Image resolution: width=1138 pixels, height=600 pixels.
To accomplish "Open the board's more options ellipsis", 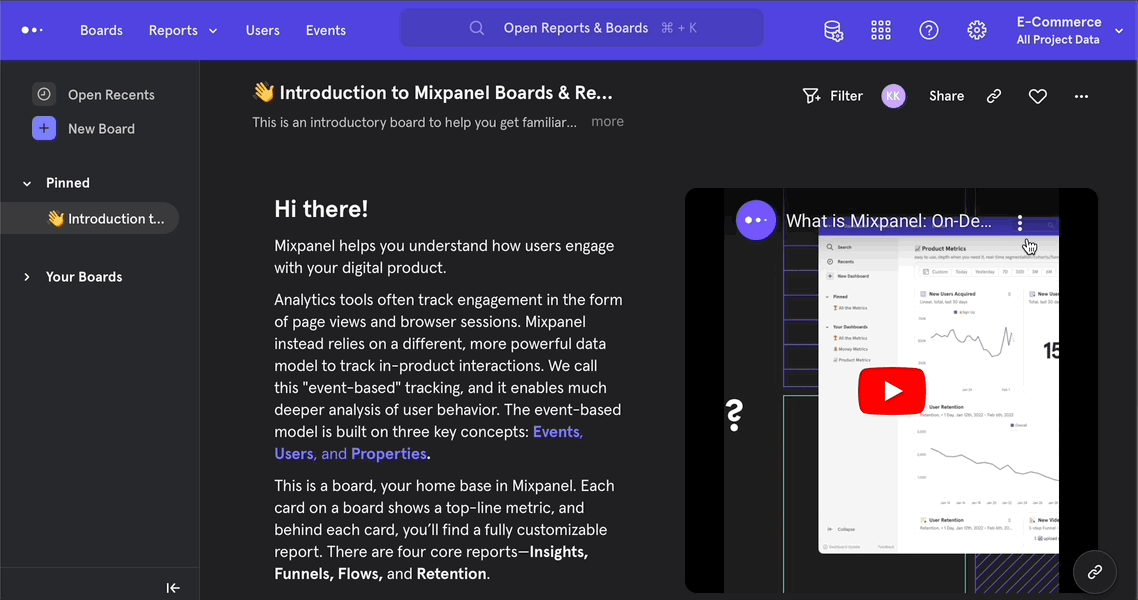I will 1081,96.
